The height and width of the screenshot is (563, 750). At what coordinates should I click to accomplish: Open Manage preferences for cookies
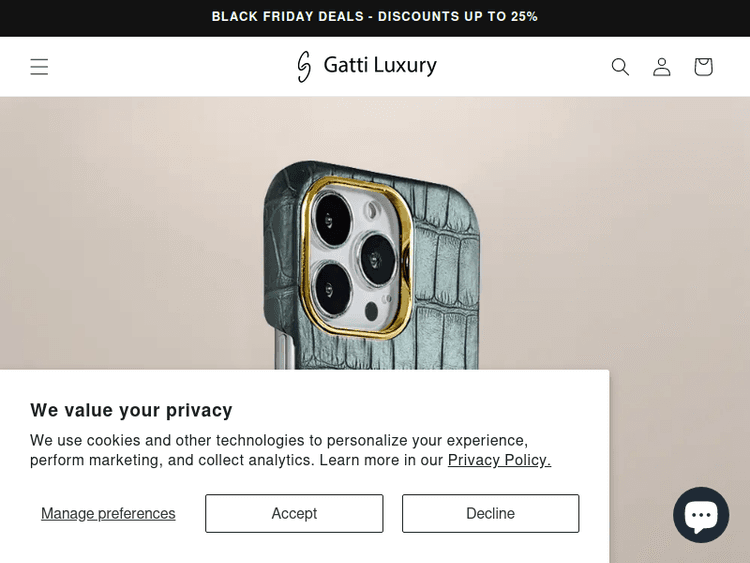coord(108,513)
